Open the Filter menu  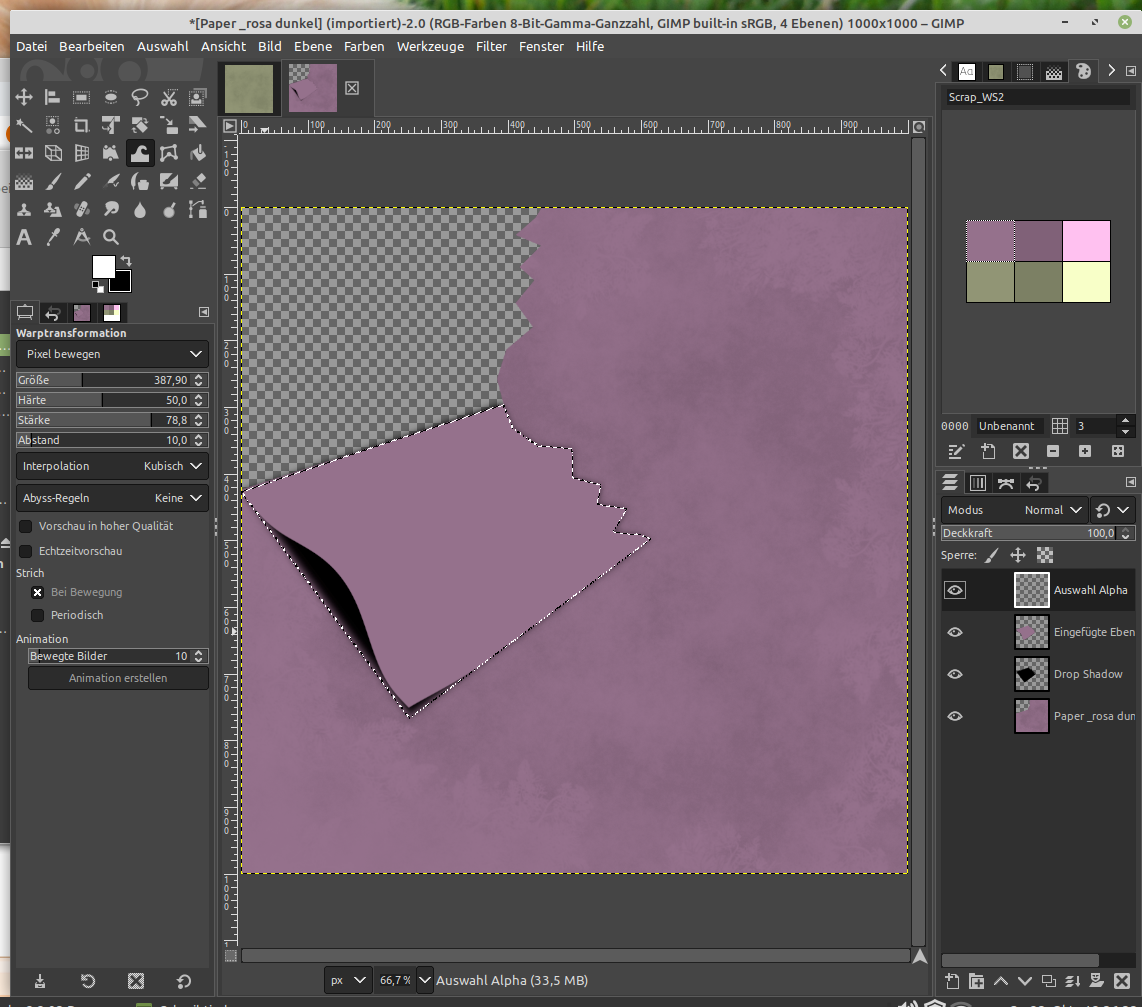coord(491,46)
